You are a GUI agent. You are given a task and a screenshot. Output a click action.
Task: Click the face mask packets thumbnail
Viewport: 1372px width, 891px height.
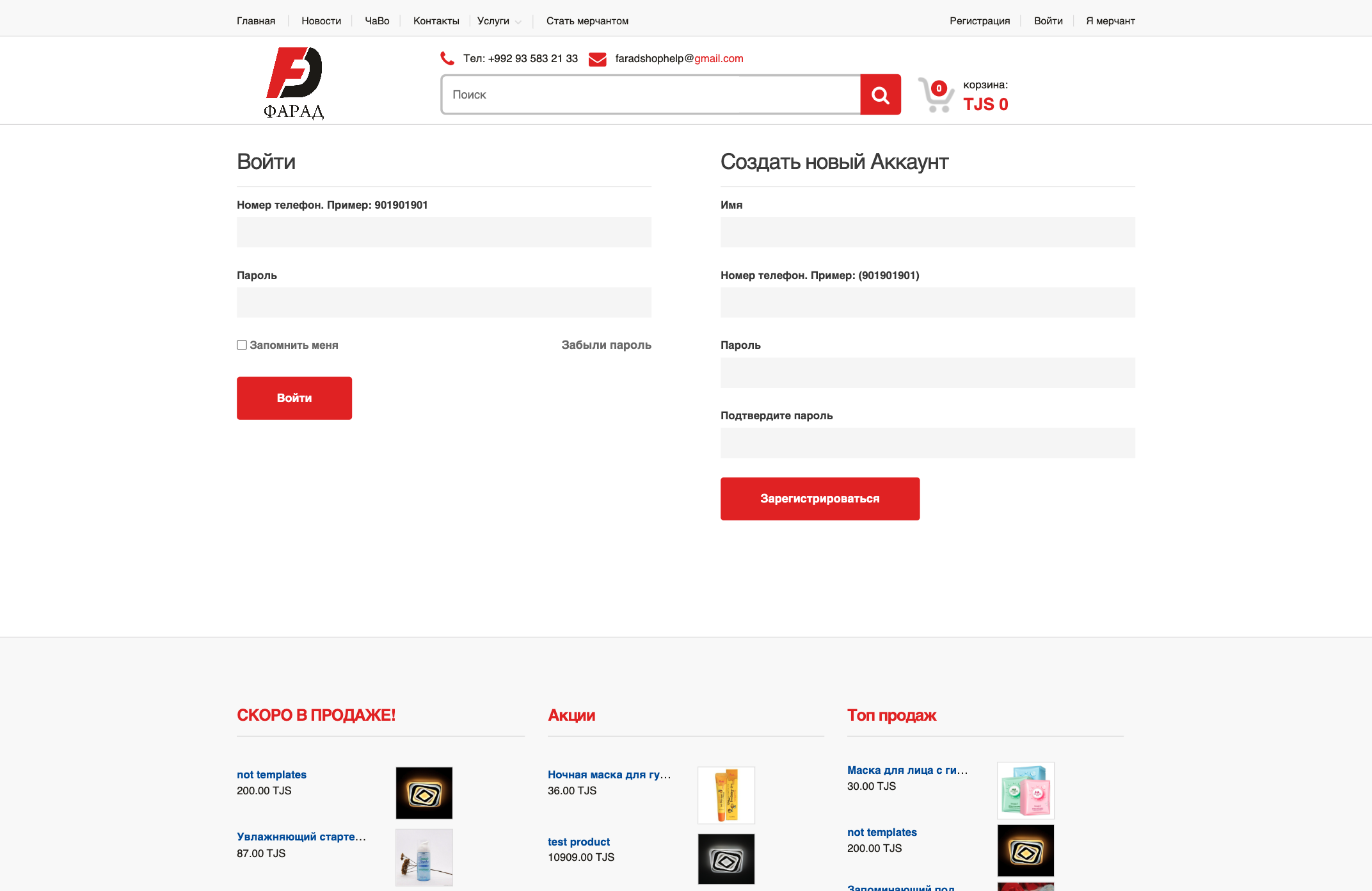click(x=1026, y=791)
